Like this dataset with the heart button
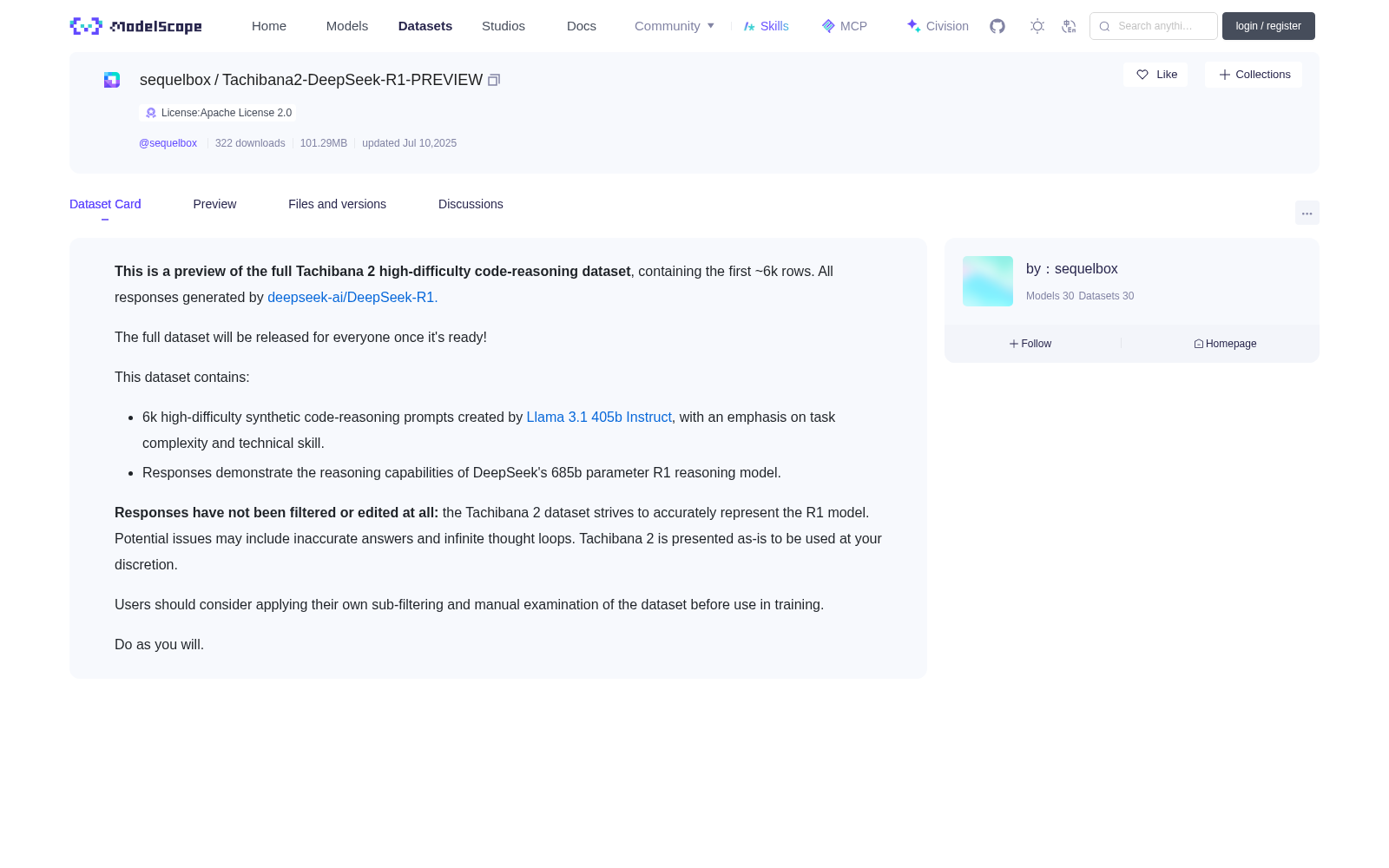 click(1155, 75)
